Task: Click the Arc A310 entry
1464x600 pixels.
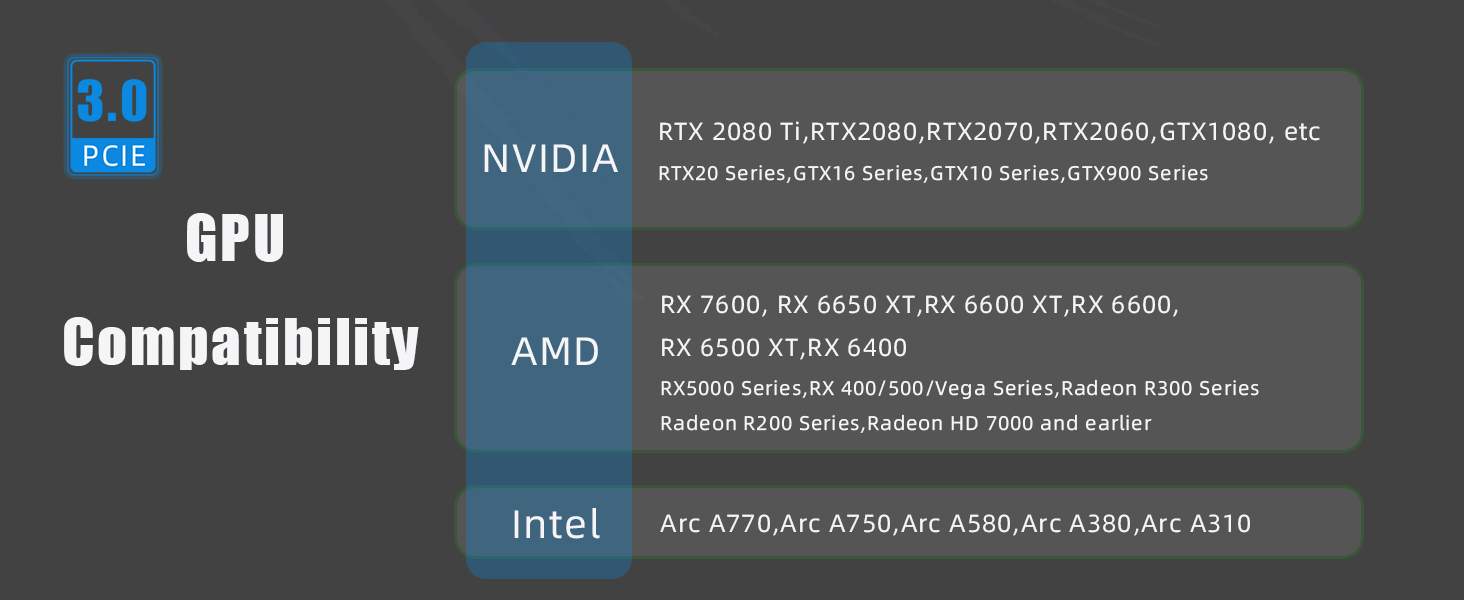Action: (x=1196, y=523)
